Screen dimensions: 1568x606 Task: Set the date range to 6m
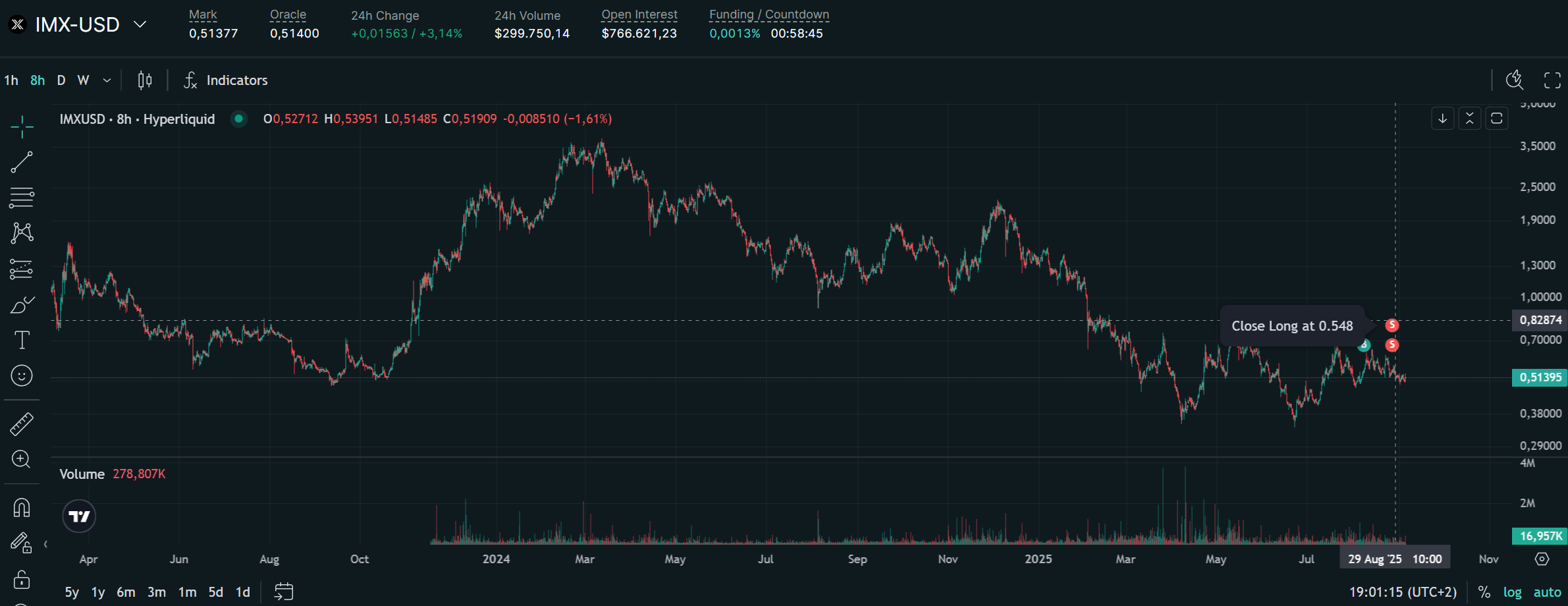click(126, 592)
